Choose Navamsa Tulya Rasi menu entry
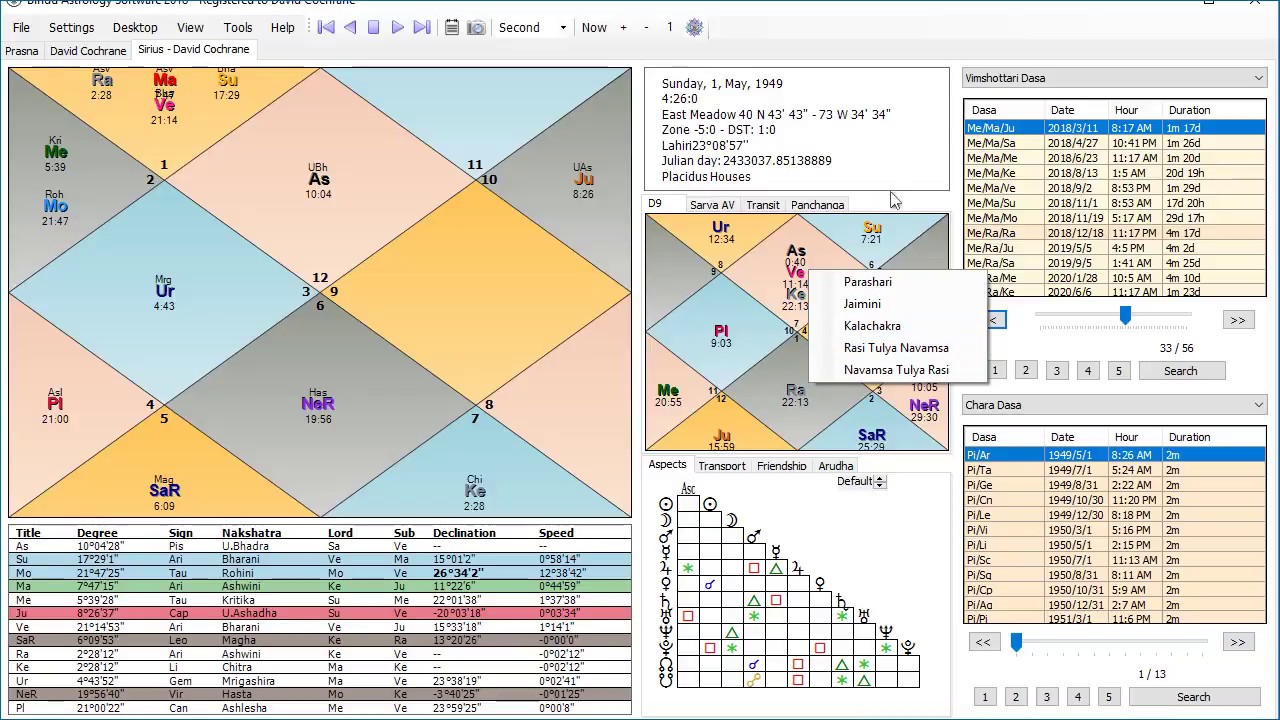The image size is (1280, 720). (896, 370)
